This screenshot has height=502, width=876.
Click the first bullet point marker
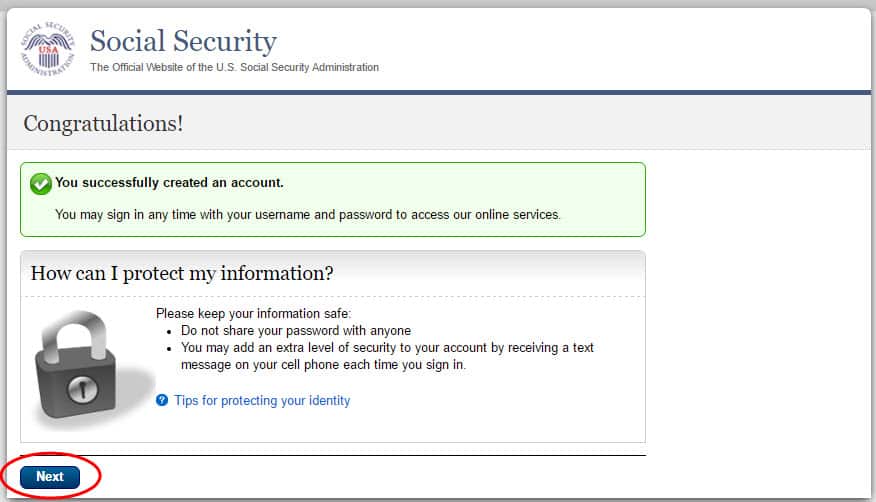(170, 331)
